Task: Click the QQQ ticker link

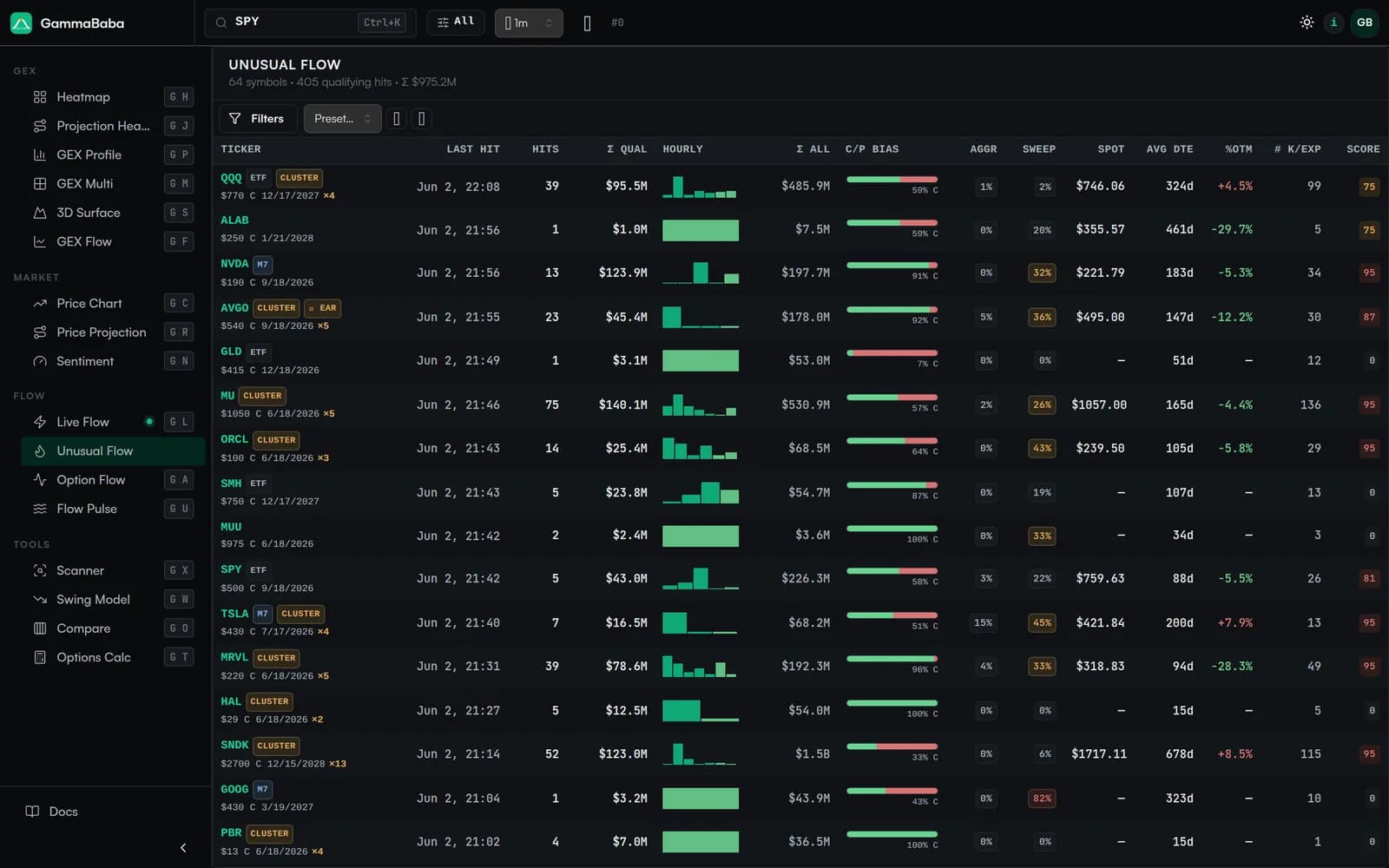Action: click(231, 178)
